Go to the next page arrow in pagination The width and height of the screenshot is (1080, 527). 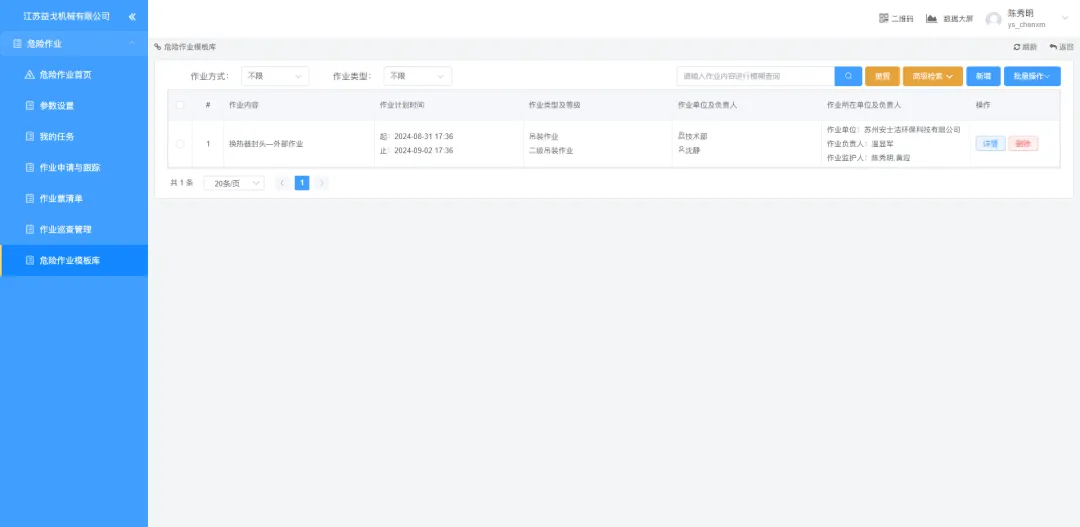point(322,183)
